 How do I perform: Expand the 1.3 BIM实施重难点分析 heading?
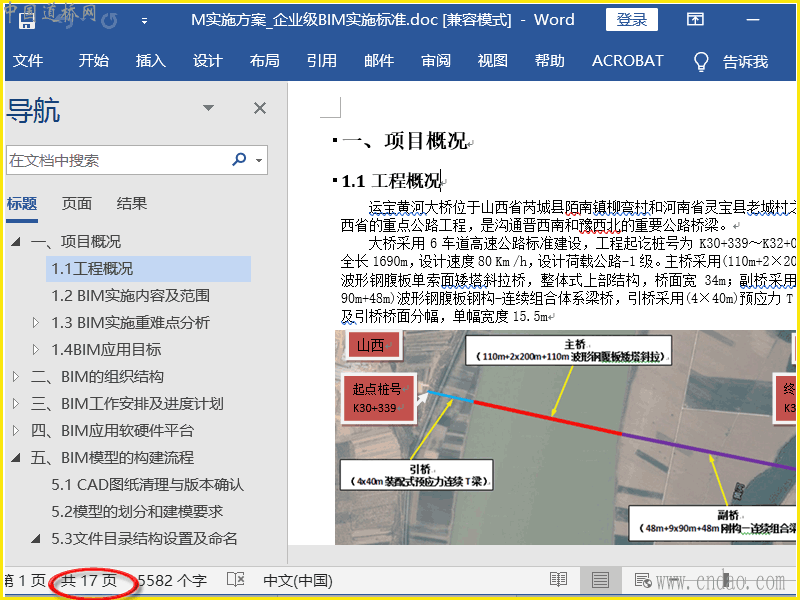coord(35,322)
